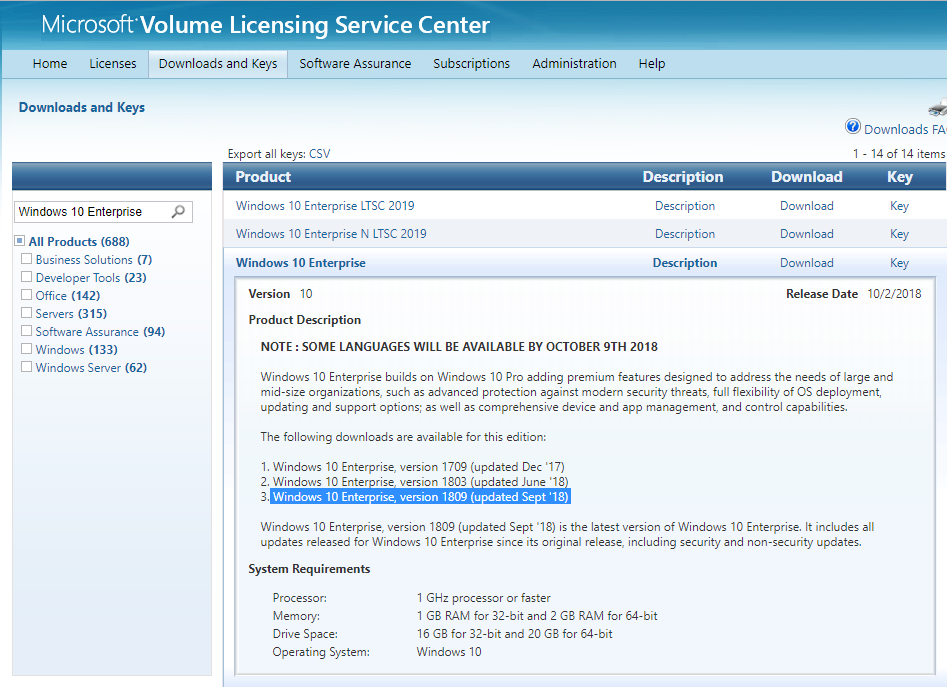Click the Key column header
The width and height of the screenshot is (947, 687).
(x=900, y=177)
